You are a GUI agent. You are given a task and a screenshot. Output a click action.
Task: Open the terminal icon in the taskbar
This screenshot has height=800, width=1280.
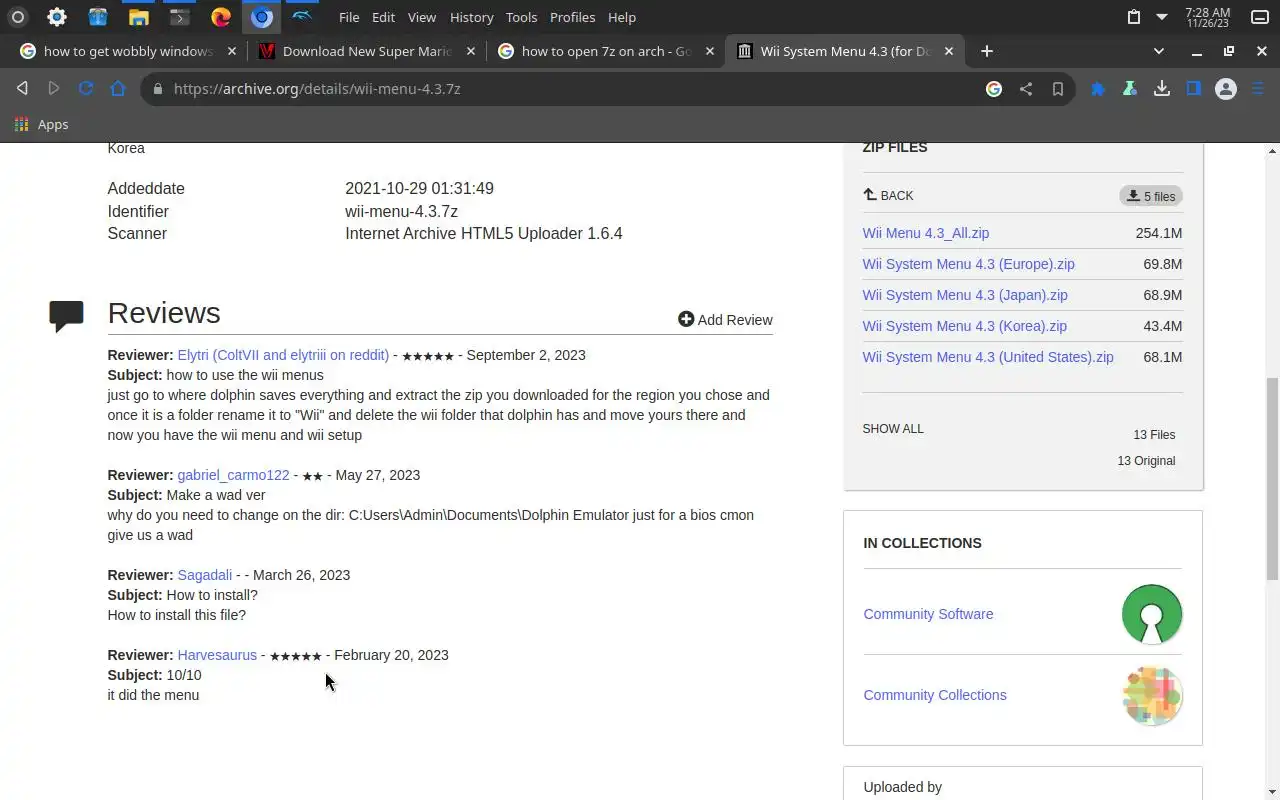point(179,17)
